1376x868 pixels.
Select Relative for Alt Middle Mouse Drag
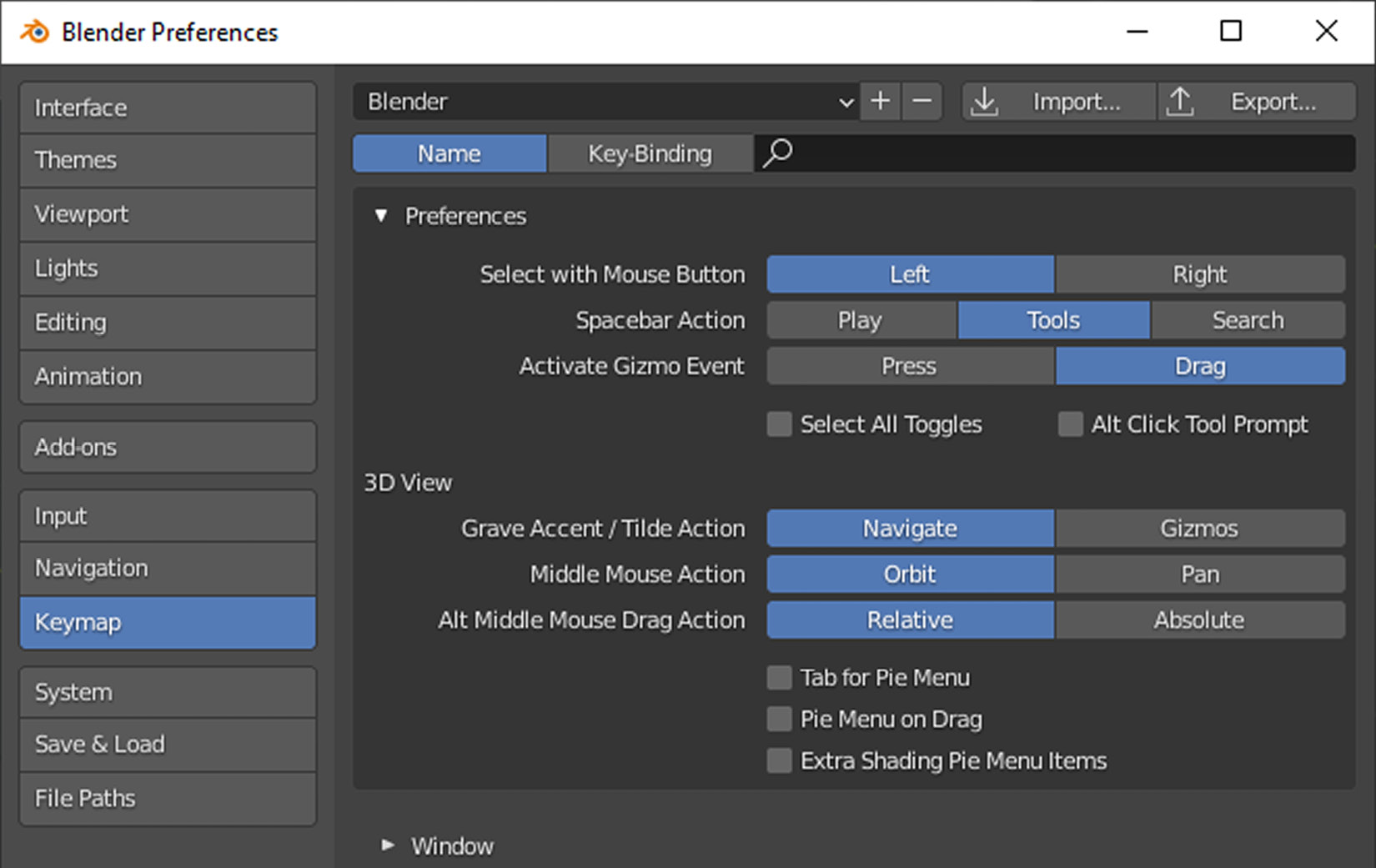(x=910, y=620)
